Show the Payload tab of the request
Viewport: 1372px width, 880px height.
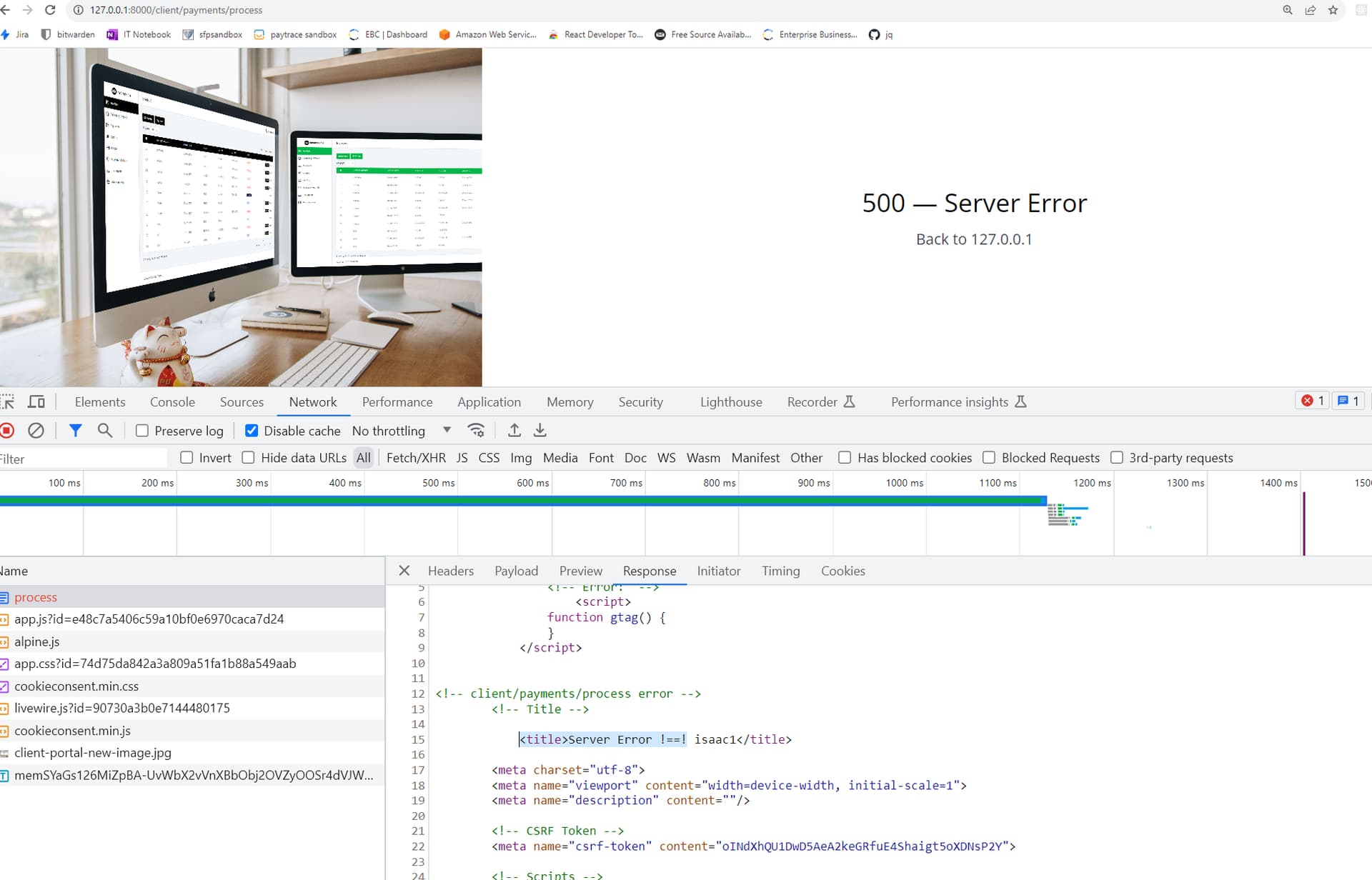(516, 571)
